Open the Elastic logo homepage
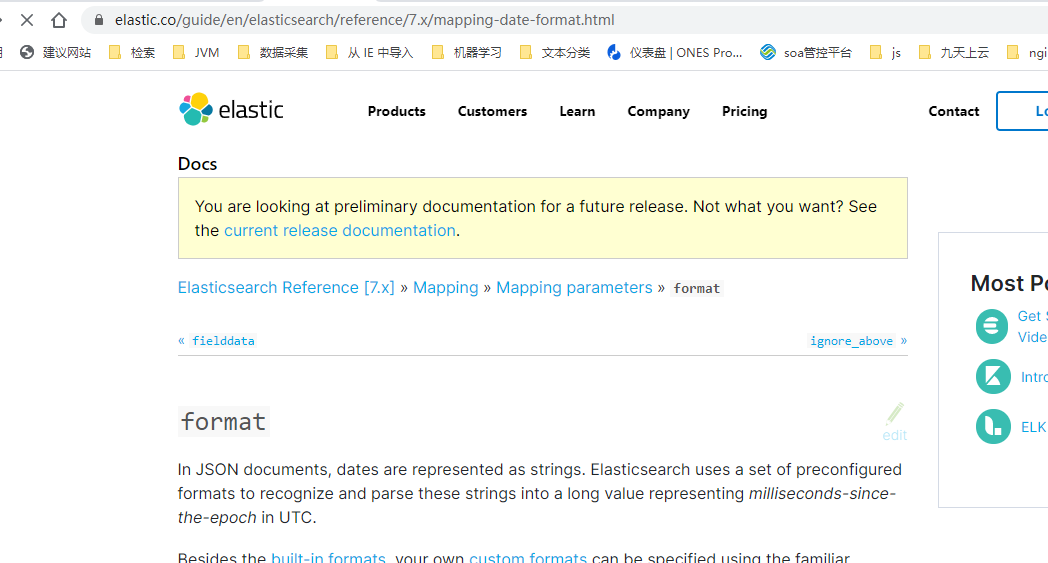 (231, 110)
